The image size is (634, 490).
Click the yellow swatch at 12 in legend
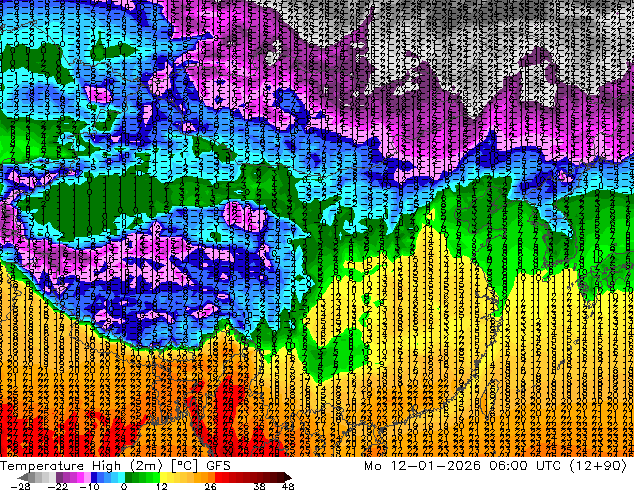pos(163,477)
